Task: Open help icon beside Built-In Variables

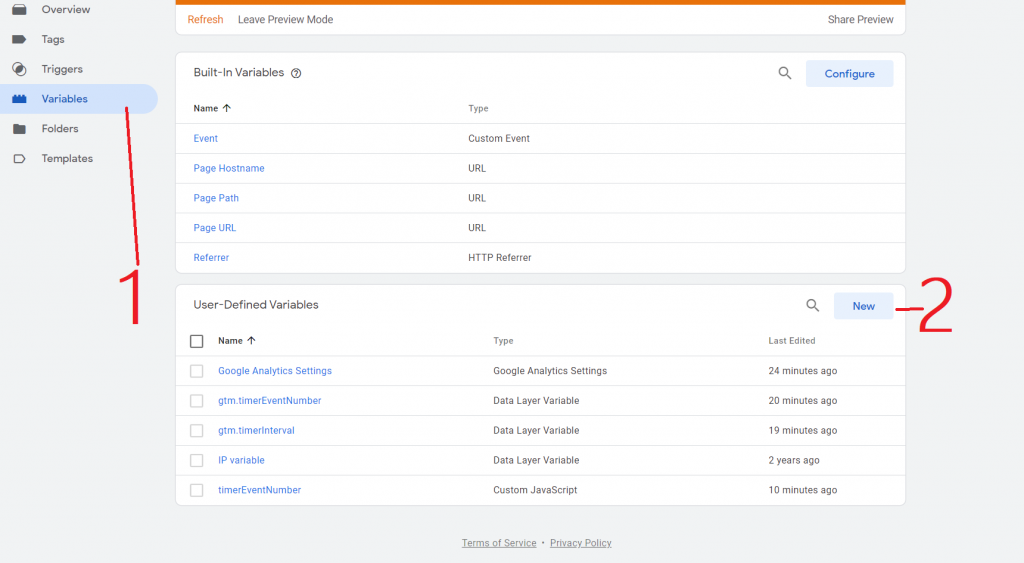Action: 296,73
